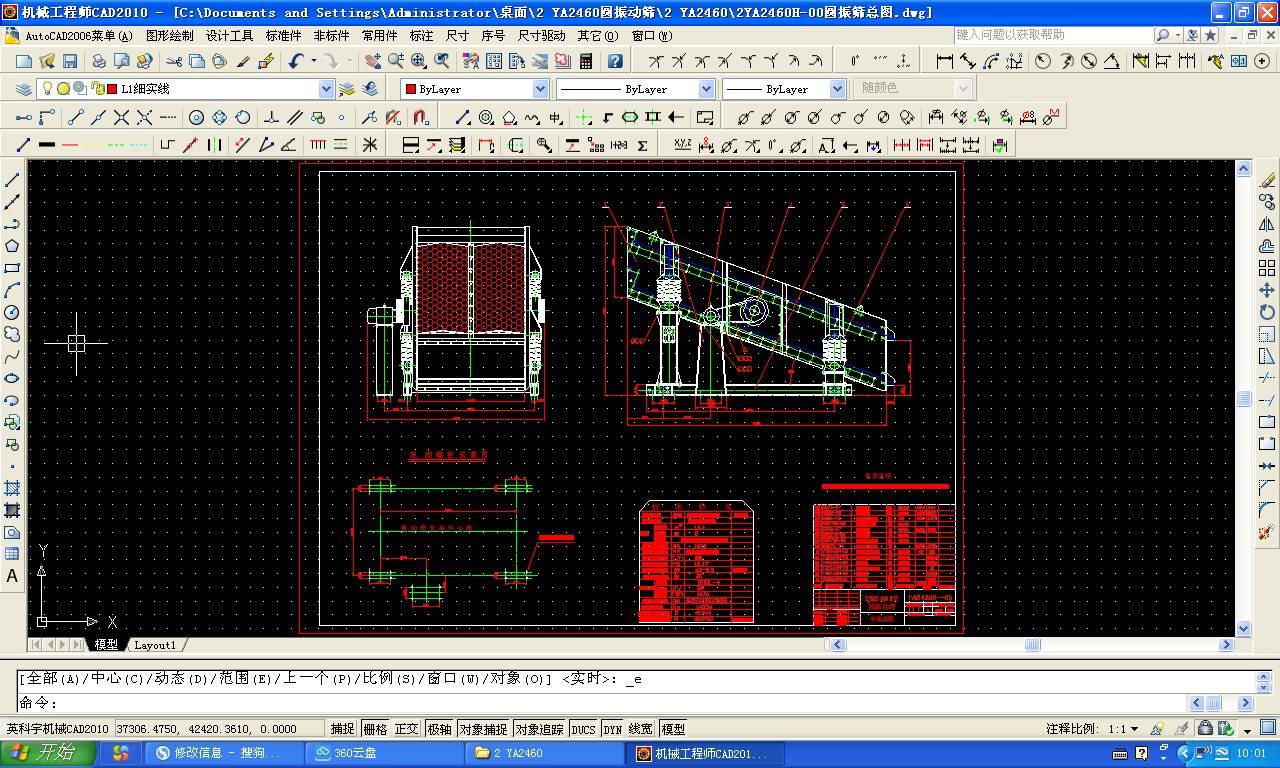Click the Help question mark icon

point(615,61)
